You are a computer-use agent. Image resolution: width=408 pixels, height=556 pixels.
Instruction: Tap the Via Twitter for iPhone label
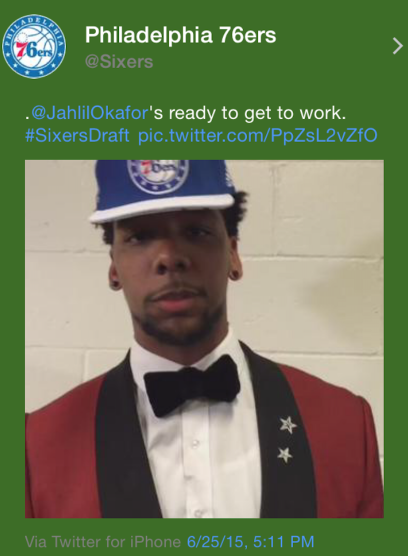103,541
